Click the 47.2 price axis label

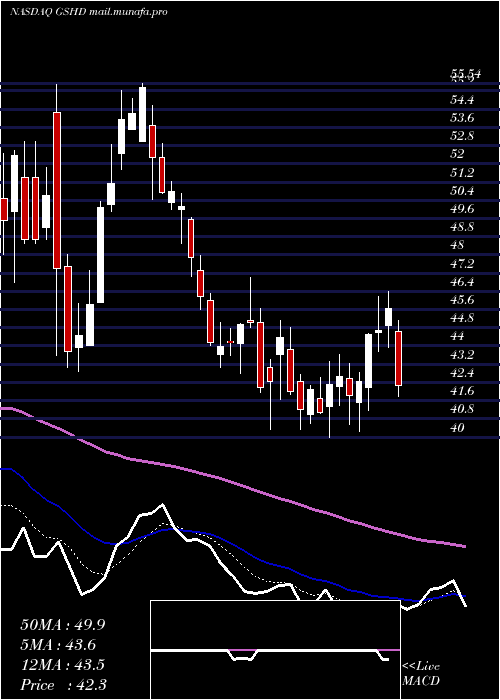click(x=462, y=264)
